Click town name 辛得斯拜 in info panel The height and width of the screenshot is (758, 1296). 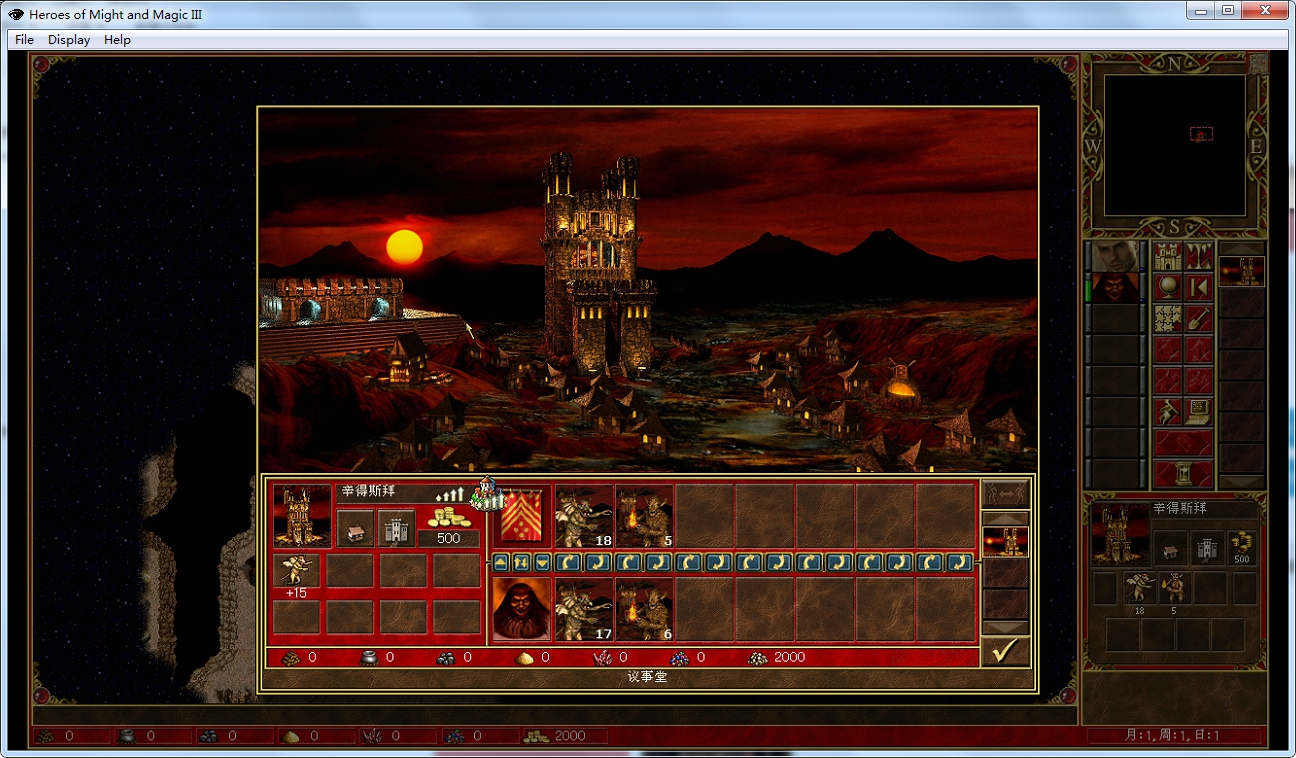coord(1180,509)
